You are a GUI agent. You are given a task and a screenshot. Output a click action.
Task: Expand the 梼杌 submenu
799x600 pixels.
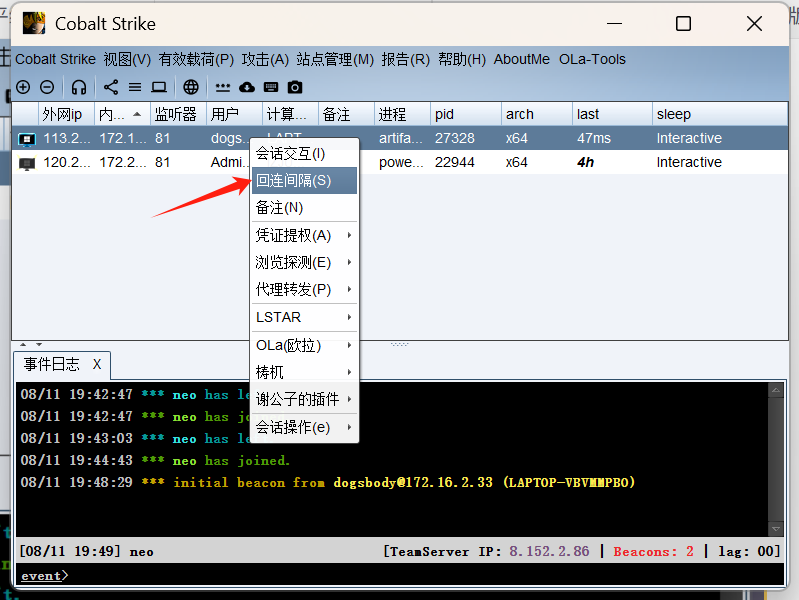pos(305,372)
